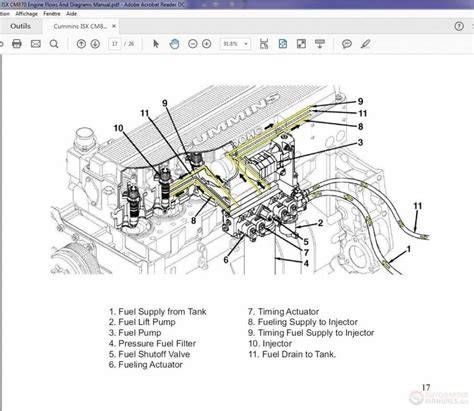
Task: Zoom in with the plus button
Action: click(207, 44)
